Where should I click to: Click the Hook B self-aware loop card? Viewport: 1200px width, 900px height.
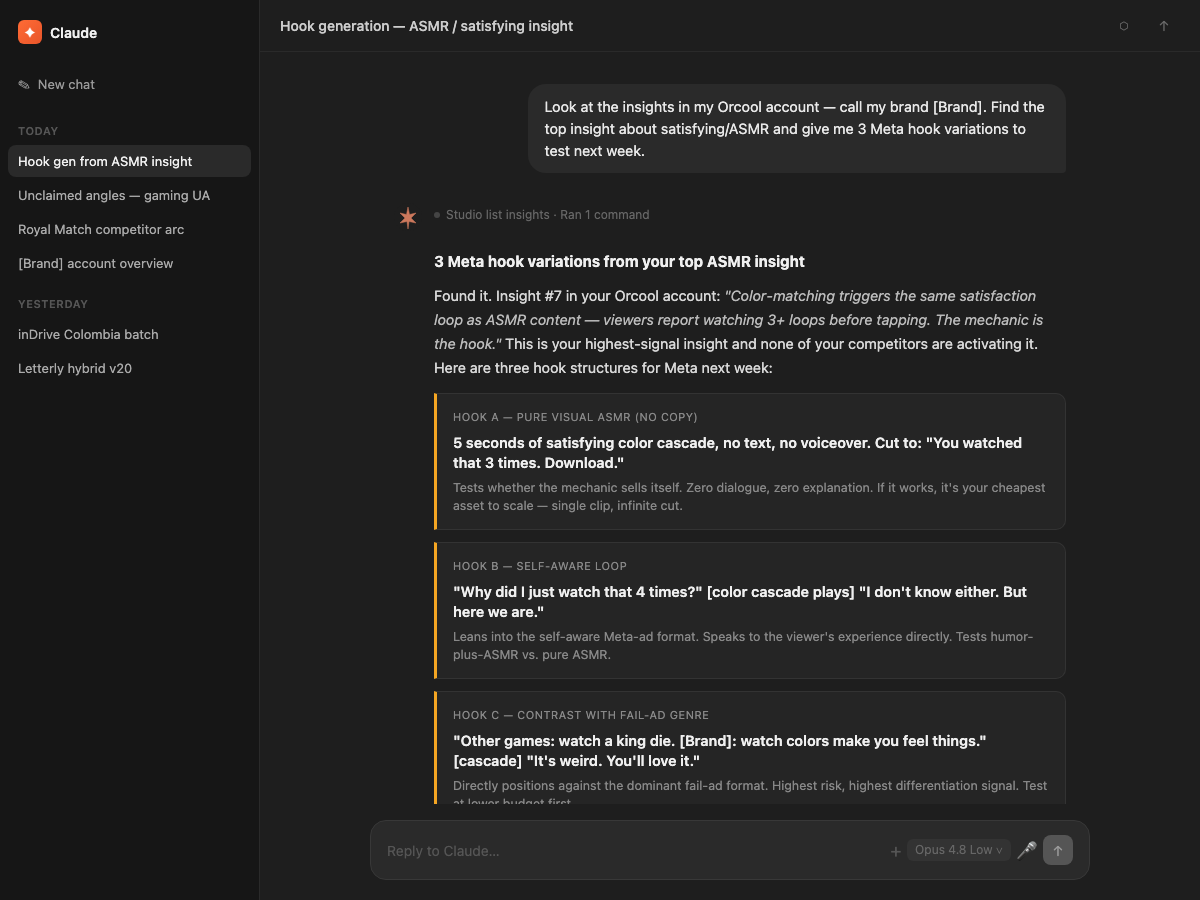(750, 610)
